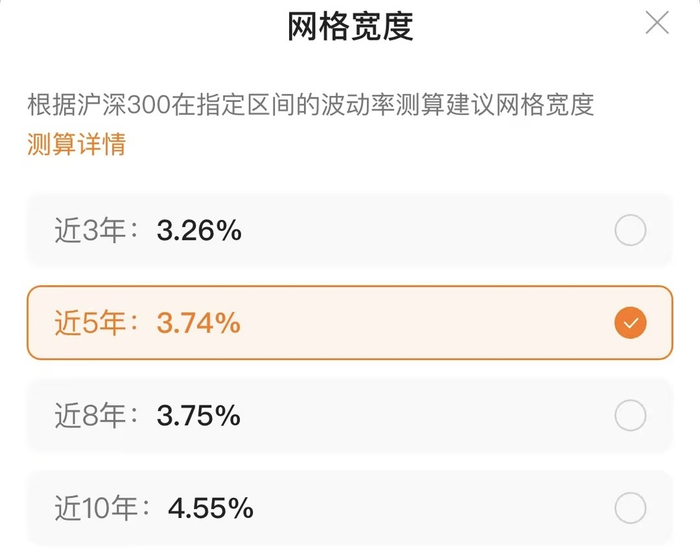Click the 近3年 label text
This screenshot has height=559, width=700.
90,232
